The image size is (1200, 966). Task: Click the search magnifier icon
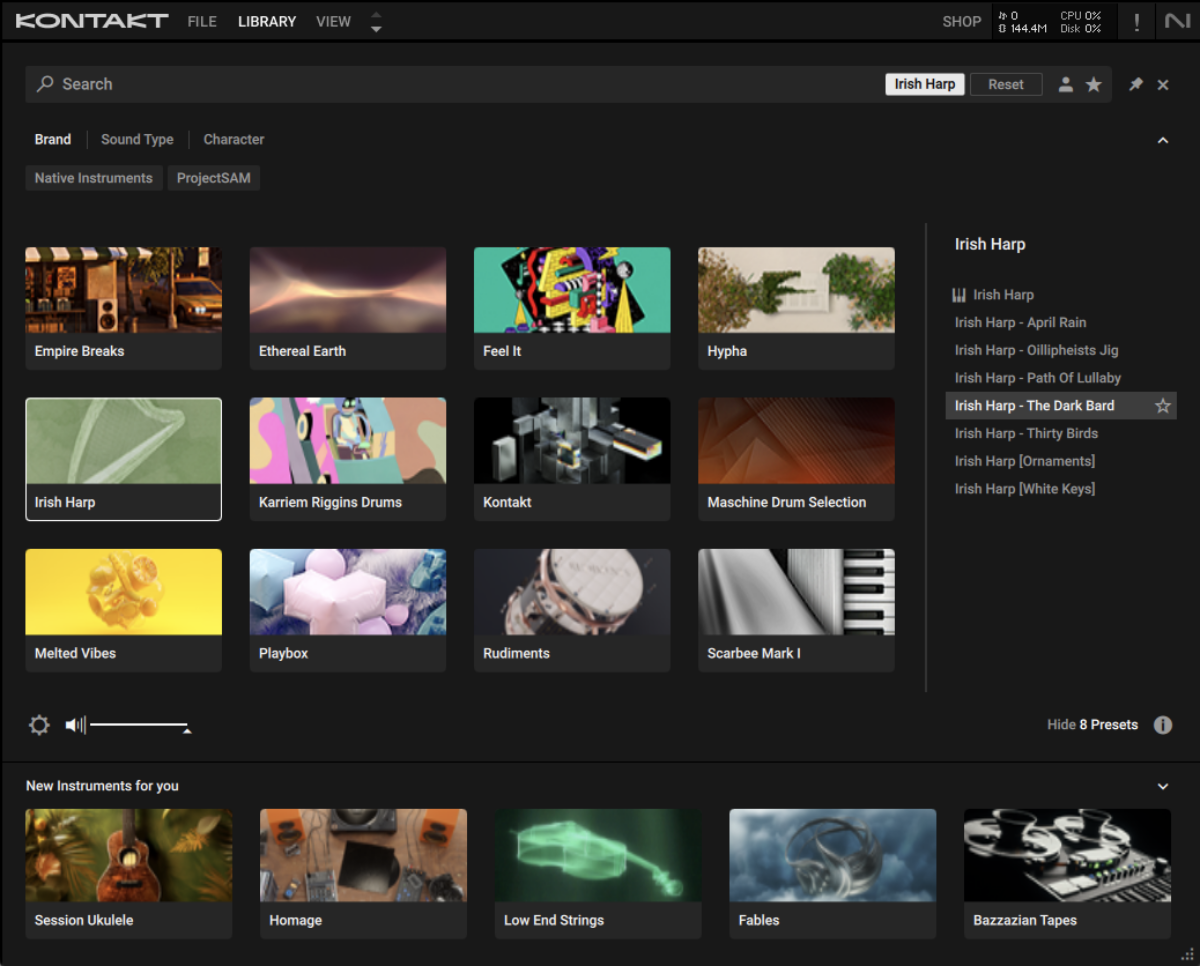(45, 84)
